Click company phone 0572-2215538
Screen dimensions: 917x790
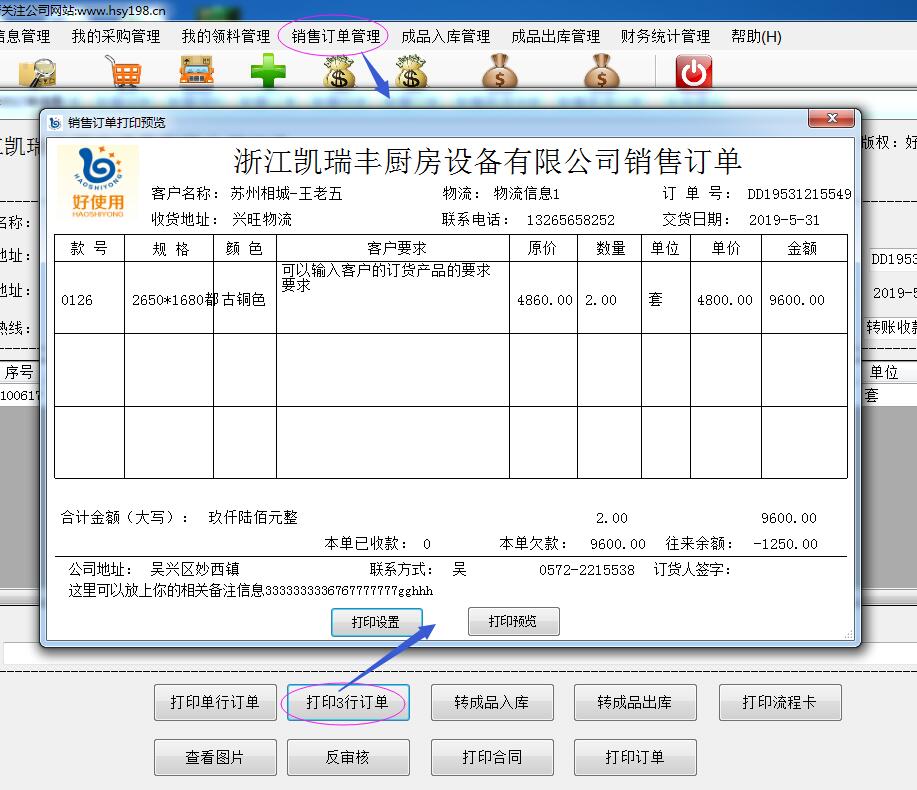587,570
